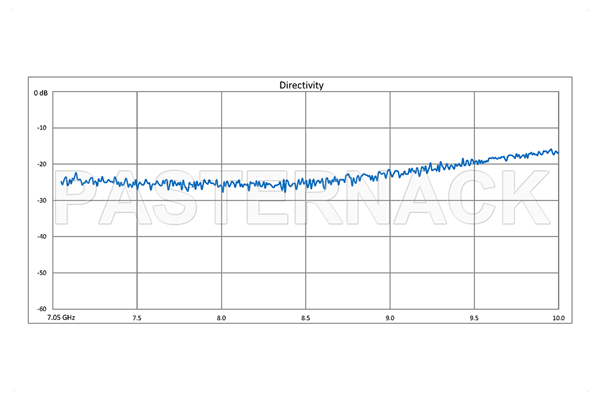Click the 9.0 x-axis frequency label
Viewport: 600px width, 400px height.
pyautogui.click(x=390, y=318)
